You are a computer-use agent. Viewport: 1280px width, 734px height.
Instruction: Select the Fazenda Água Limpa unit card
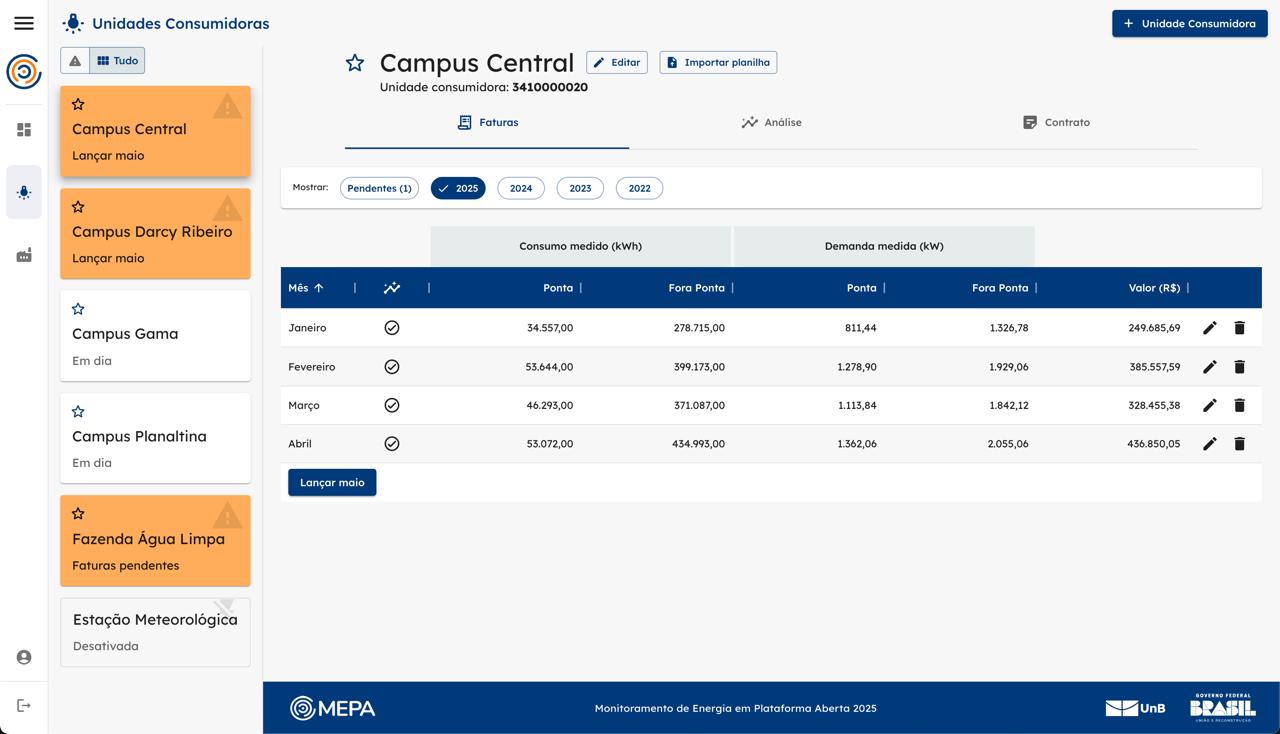155,541
